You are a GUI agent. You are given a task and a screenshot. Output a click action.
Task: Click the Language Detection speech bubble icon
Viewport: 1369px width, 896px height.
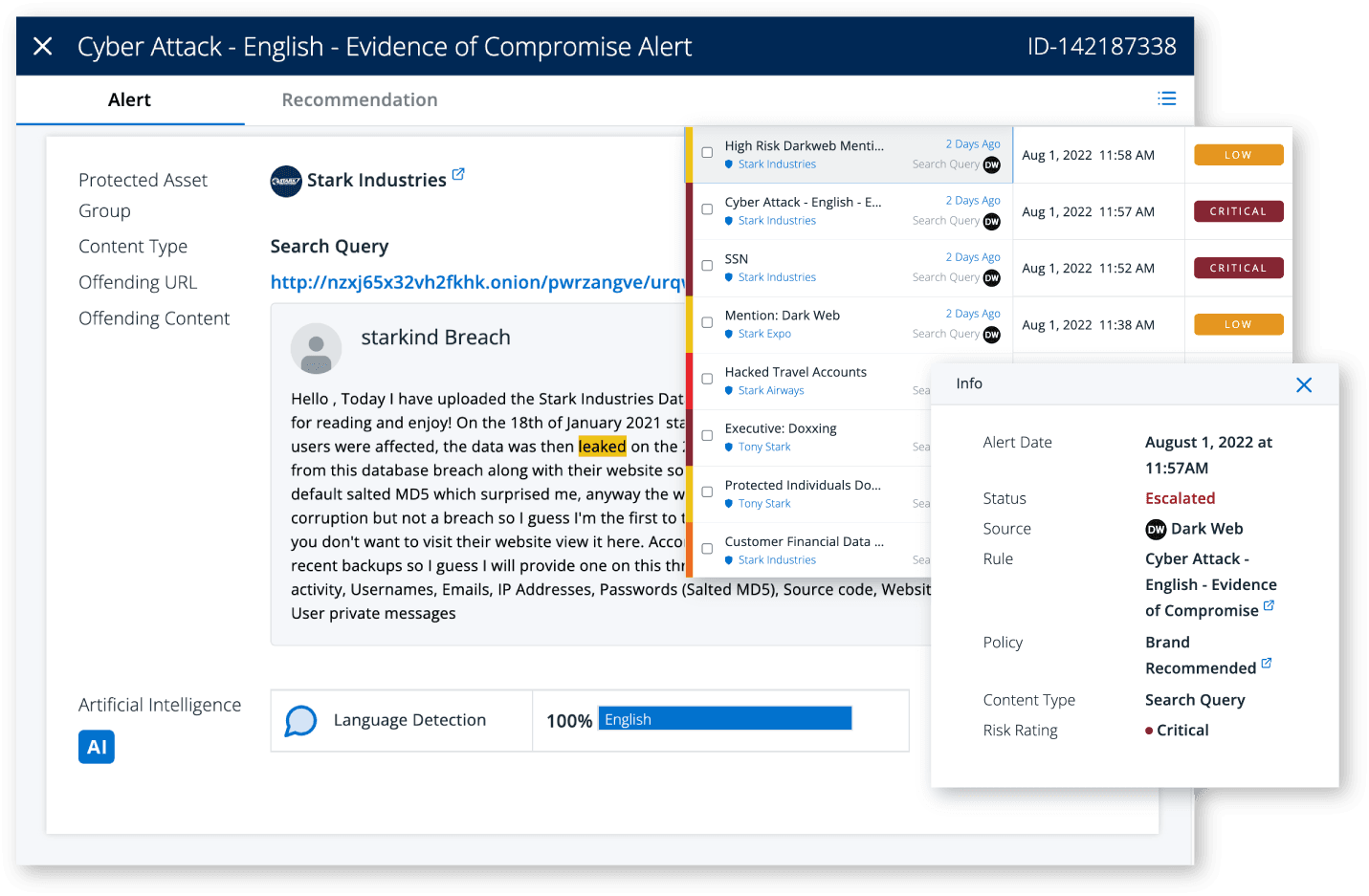(x=300, y=721)
